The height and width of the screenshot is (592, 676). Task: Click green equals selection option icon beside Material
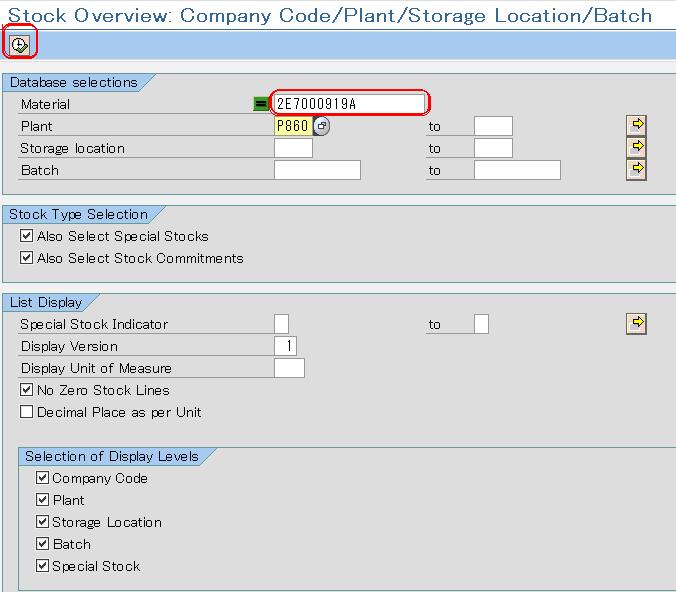pyautogui.click(x=261, y=104)
